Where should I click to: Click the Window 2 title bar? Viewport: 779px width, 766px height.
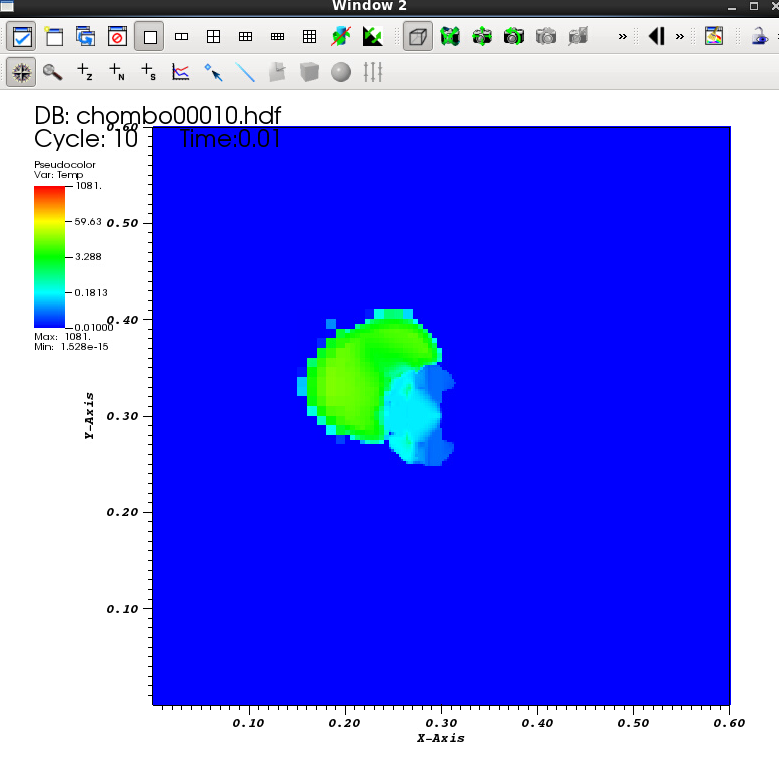coord(369,6)
